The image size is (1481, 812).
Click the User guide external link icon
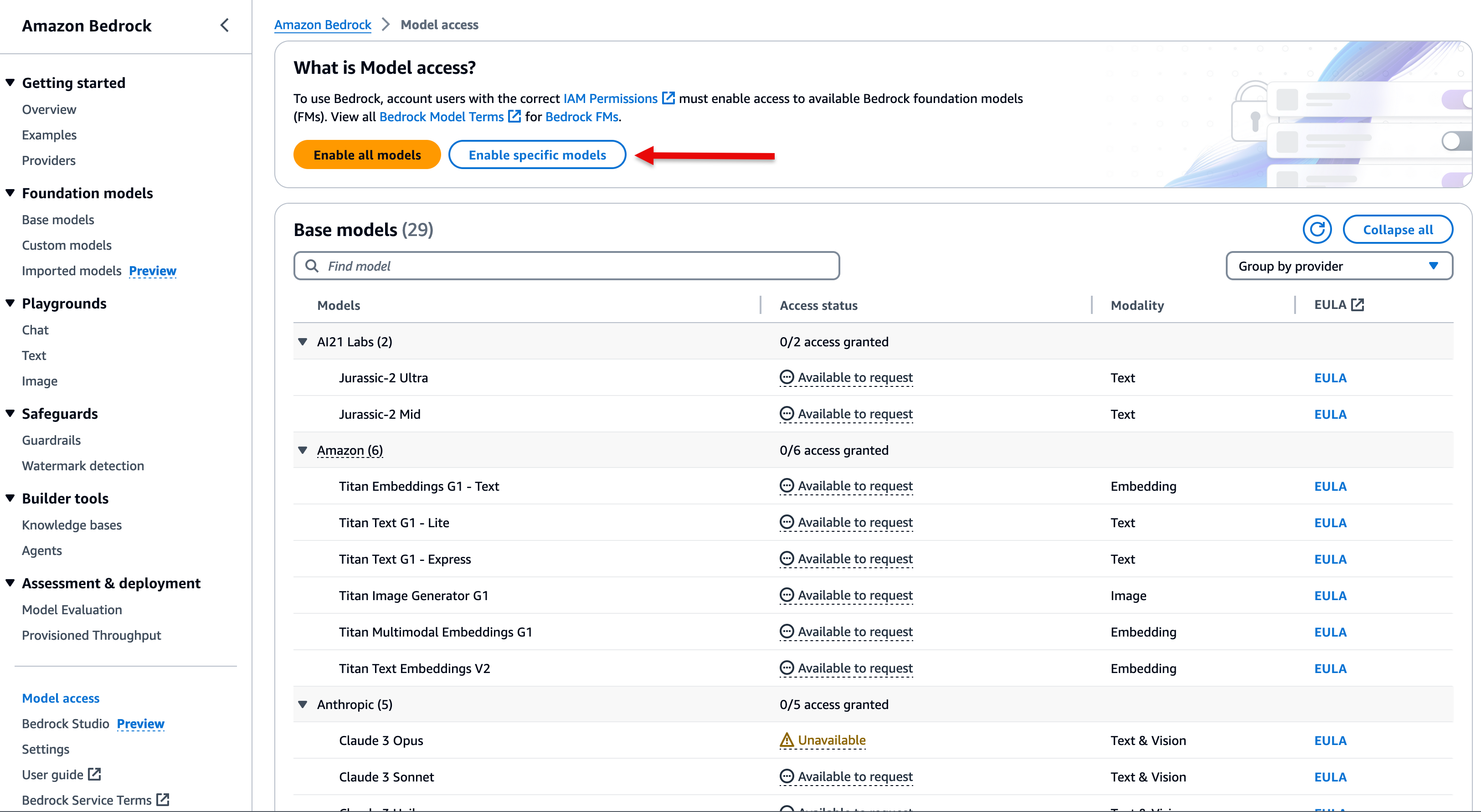point(95,774)
